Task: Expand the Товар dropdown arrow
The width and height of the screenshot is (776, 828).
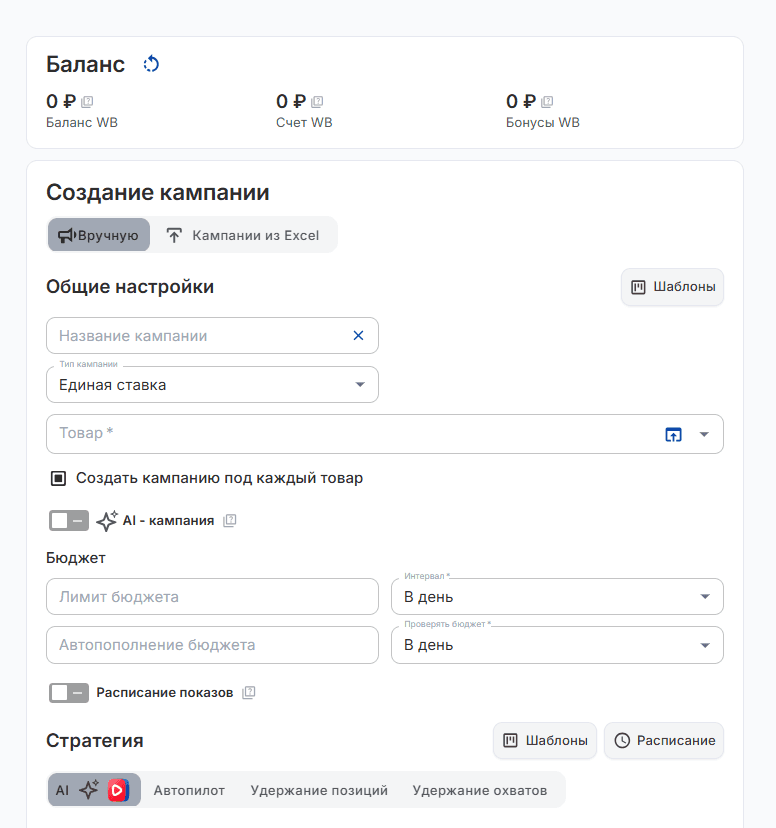Action: (x=704, y=435)
